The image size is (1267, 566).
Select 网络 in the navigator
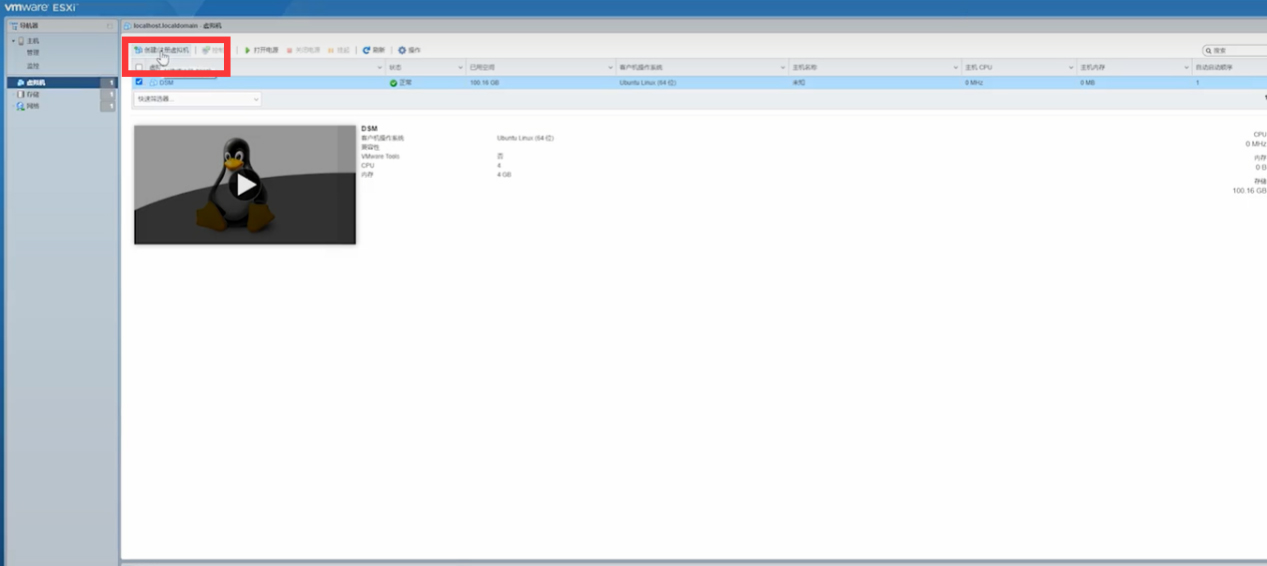(33, 105)
